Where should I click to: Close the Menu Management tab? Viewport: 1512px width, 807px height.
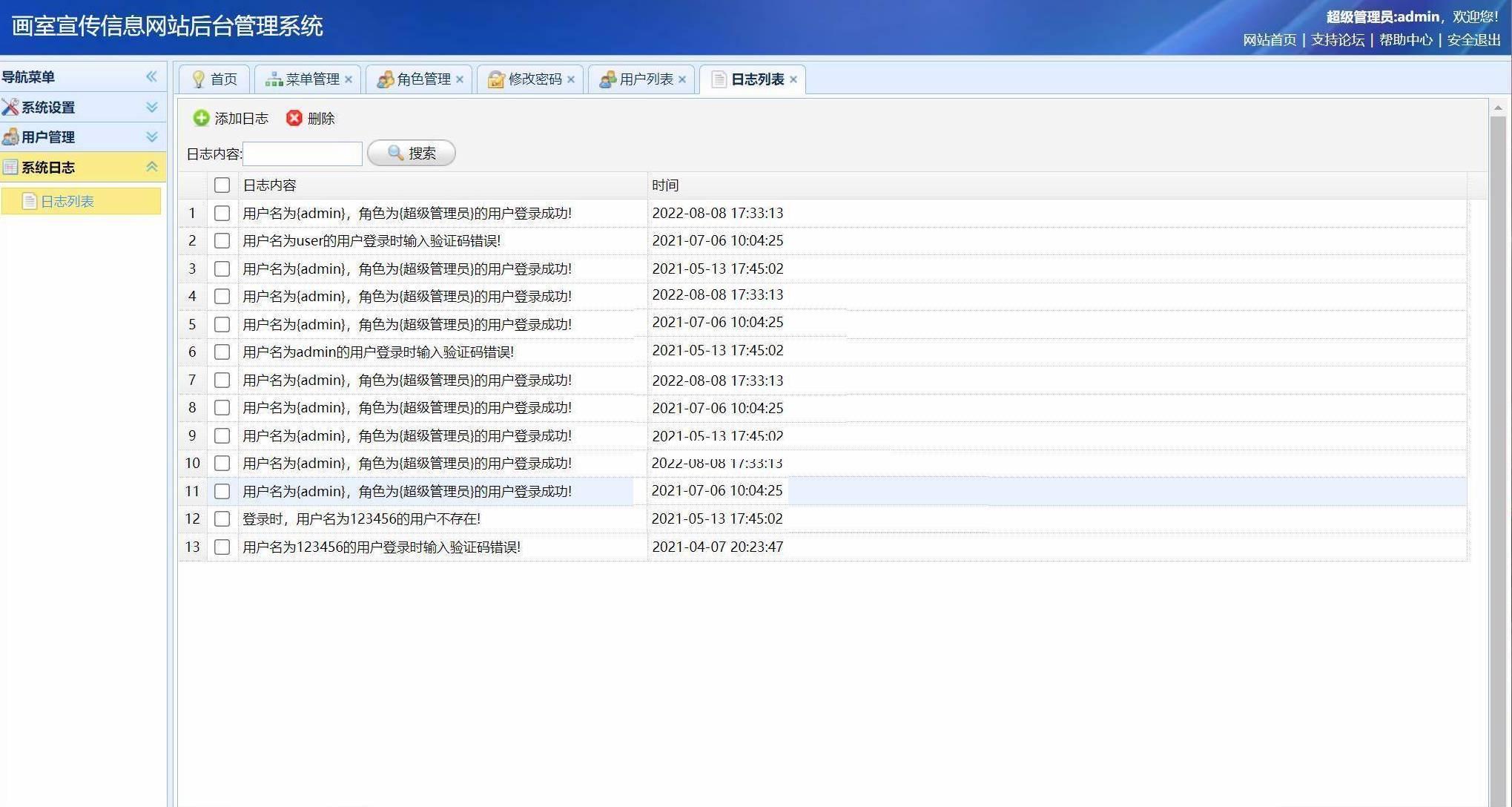pos(349,79)
